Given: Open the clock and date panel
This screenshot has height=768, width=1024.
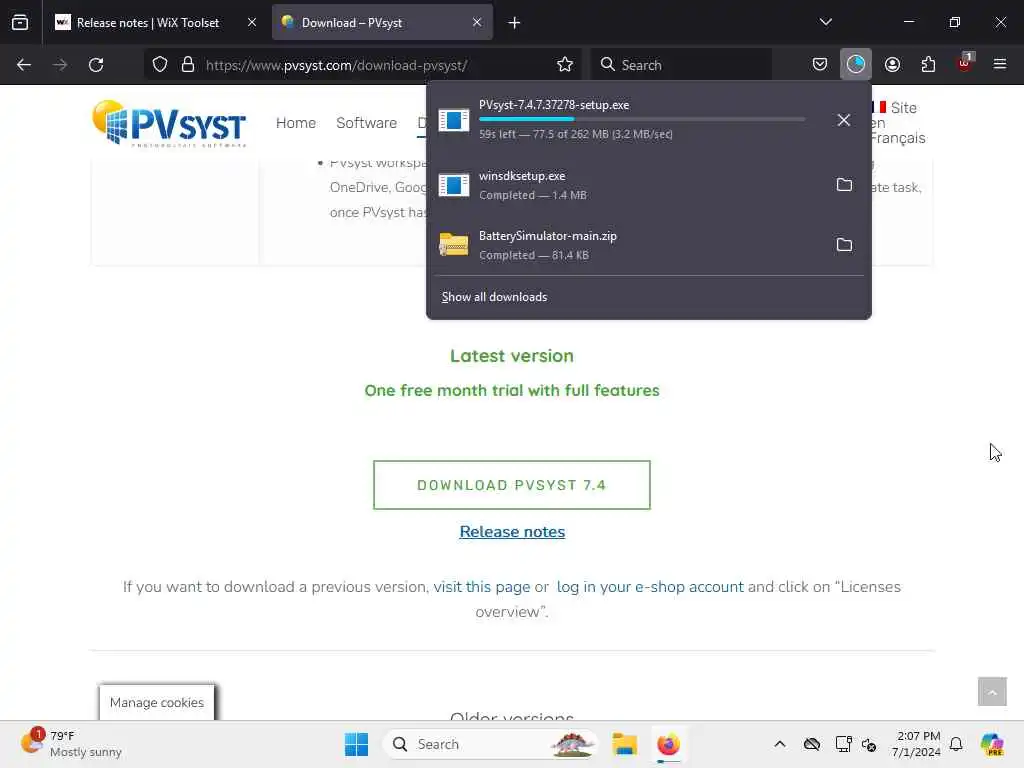Looking at the screenshot, I should (917, 744).
